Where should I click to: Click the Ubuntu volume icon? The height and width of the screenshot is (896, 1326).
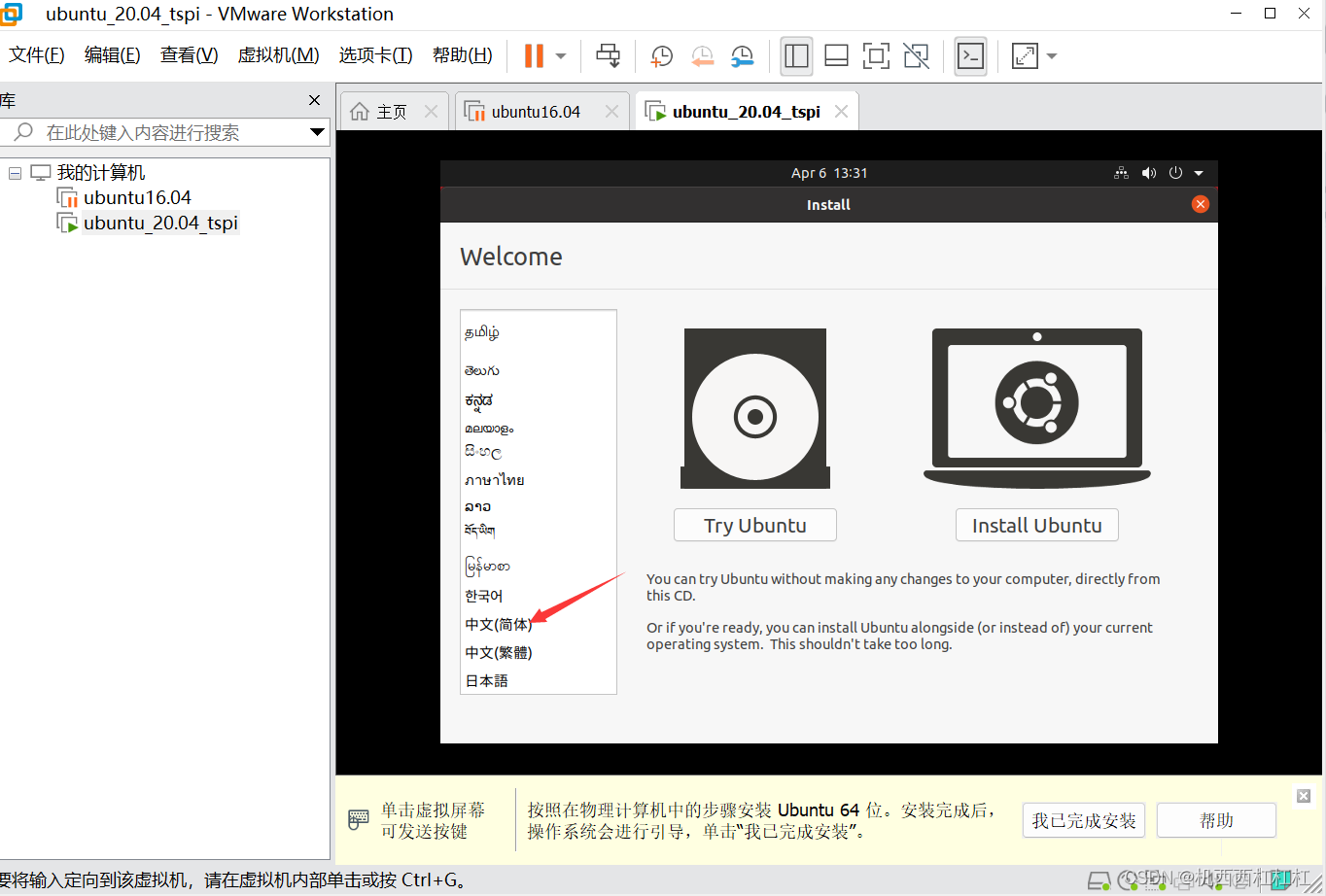pyautogui.click(x=1149, y=173)
